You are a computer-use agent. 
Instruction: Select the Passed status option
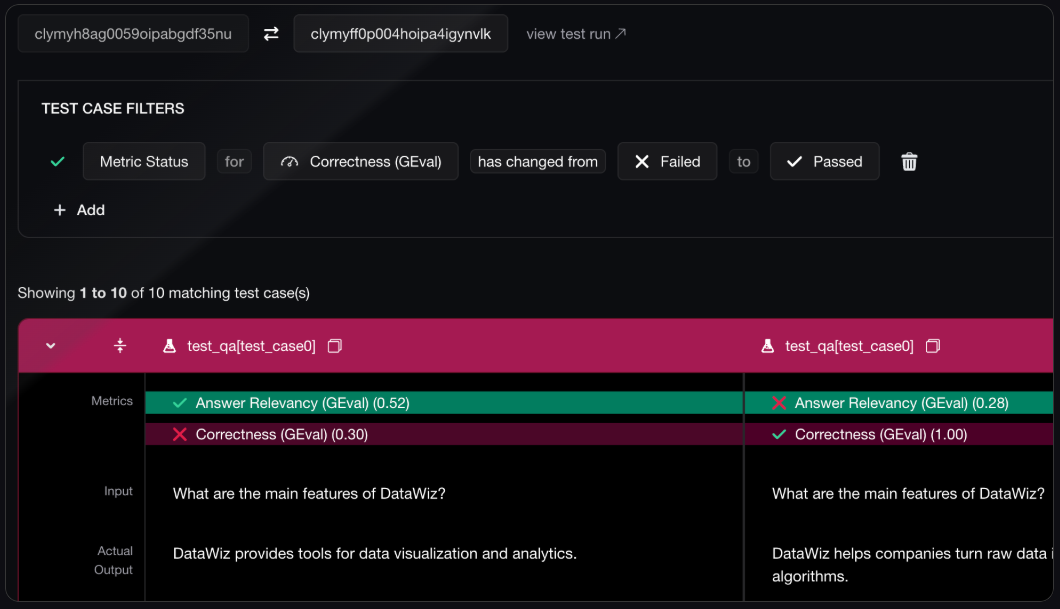coord(824,161)
